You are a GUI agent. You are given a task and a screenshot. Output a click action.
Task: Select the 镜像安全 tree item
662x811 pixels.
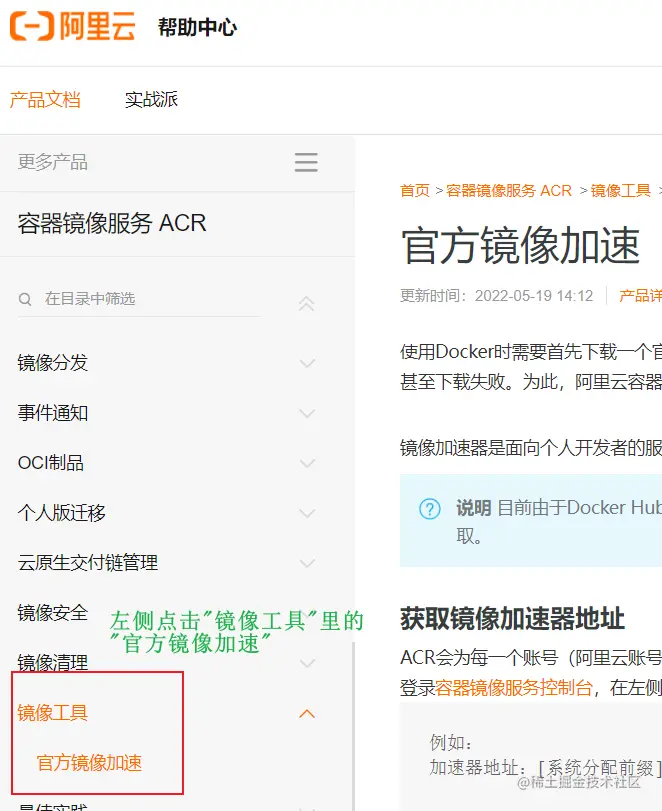coord(53,613)
